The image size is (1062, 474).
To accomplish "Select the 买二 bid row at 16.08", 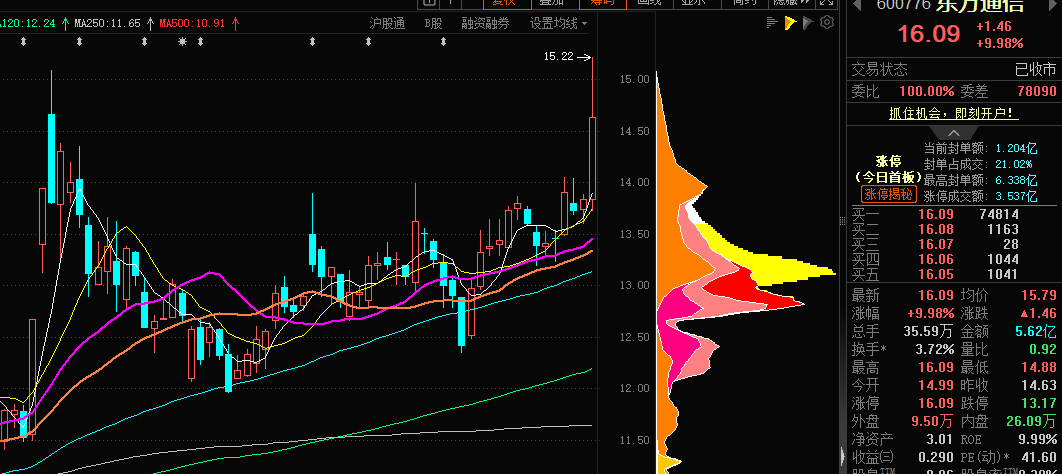I will 954,230.
